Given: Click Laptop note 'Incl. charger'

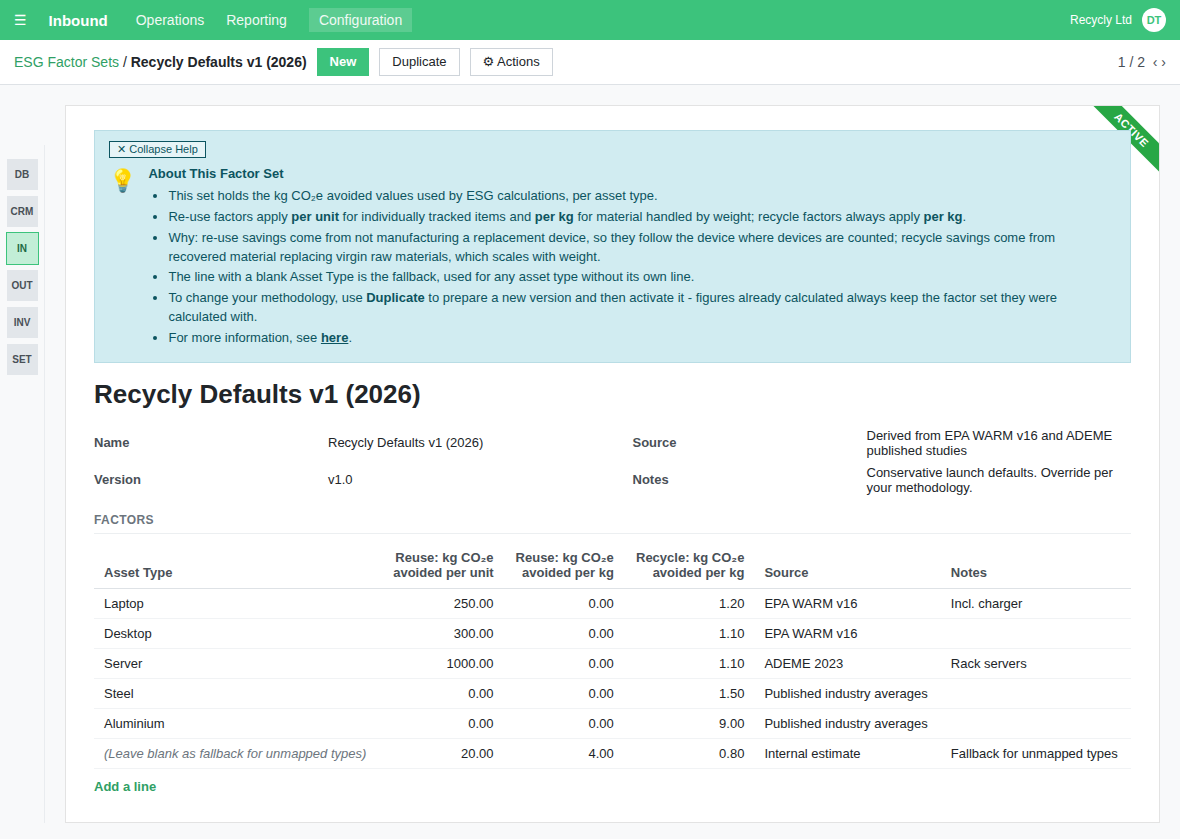Looking at the screenshot, I should 986,603.
